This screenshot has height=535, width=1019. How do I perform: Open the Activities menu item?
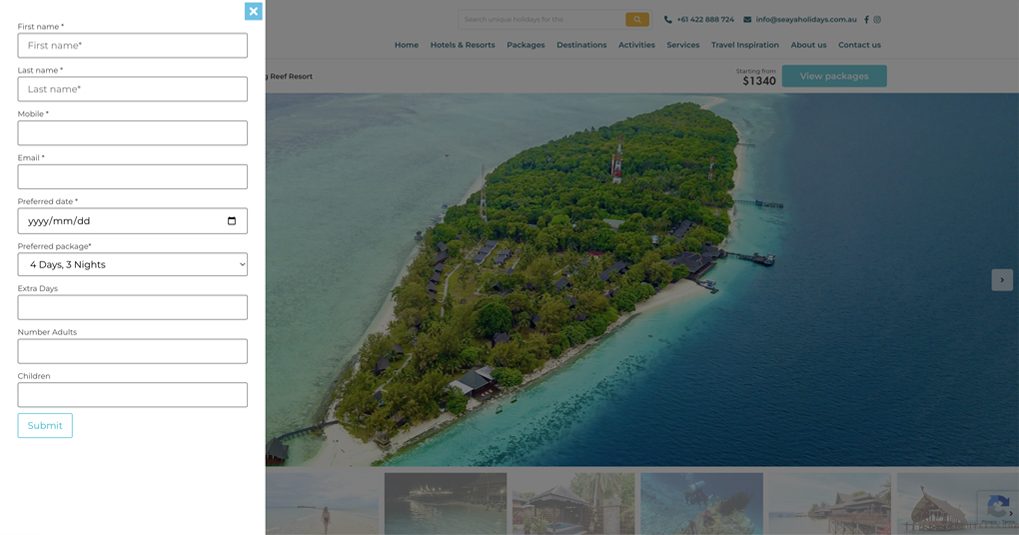coord(636,45)
